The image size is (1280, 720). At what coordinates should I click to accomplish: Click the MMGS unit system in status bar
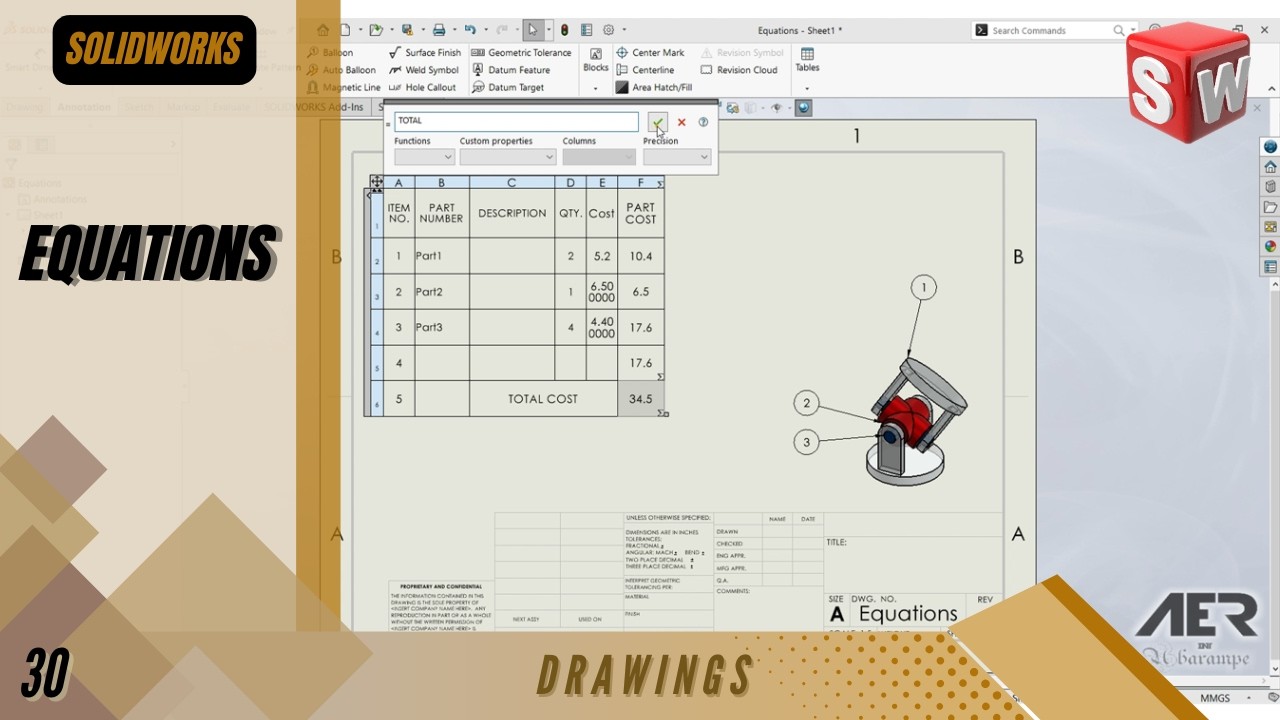pyautogui.click(x=1215, y=697)
